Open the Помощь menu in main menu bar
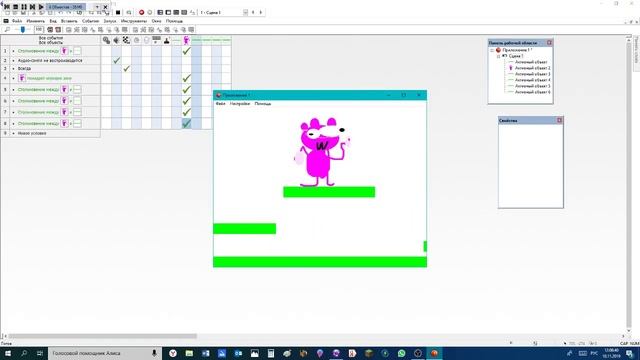640x360 pixels. click(174, 21)
